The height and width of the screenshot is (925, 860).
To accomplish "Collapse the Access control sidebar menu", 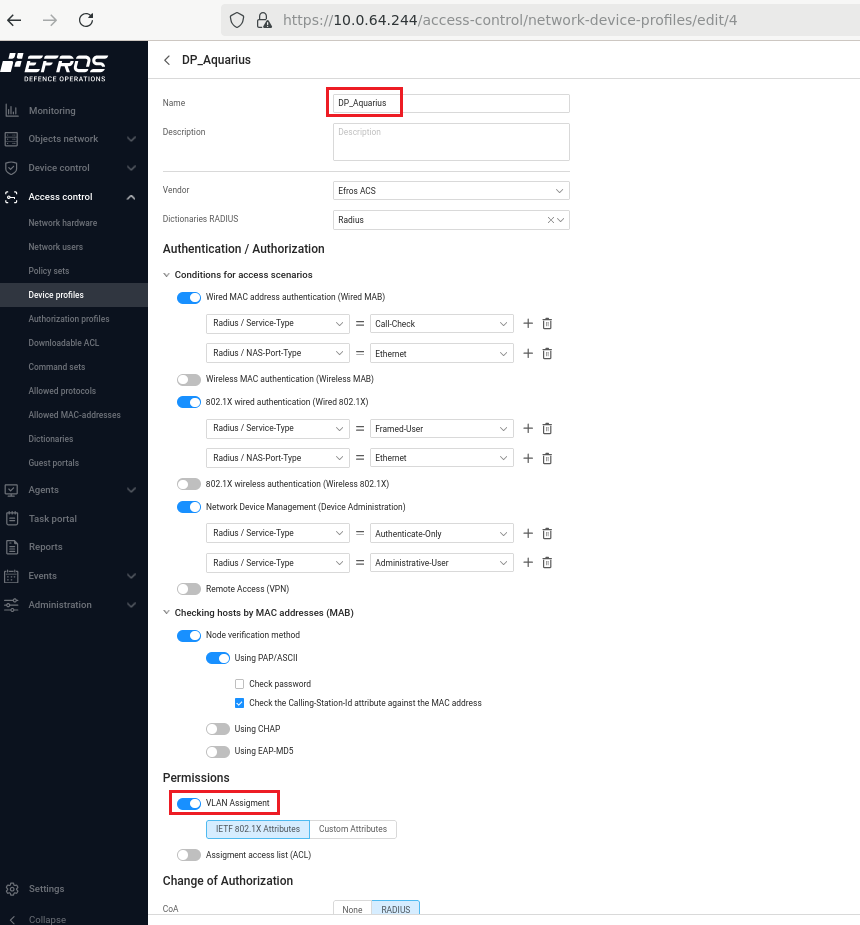I will (131, 197).
